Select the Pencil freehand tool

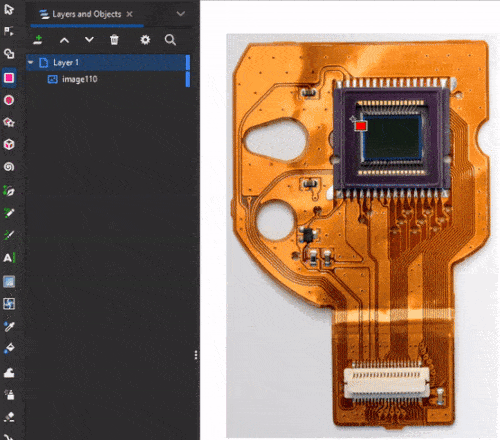(x=9, y=213)
